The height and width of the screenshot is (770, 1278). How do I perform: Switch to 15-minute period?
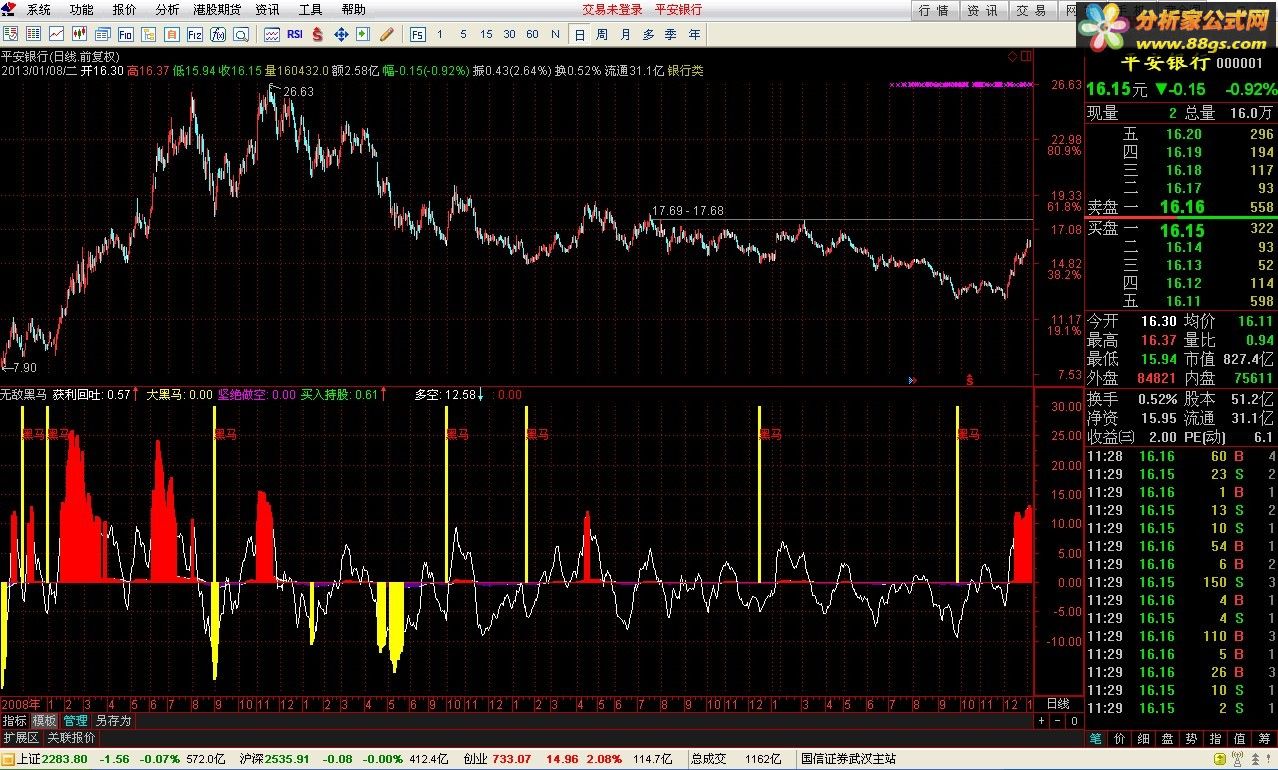486,34
